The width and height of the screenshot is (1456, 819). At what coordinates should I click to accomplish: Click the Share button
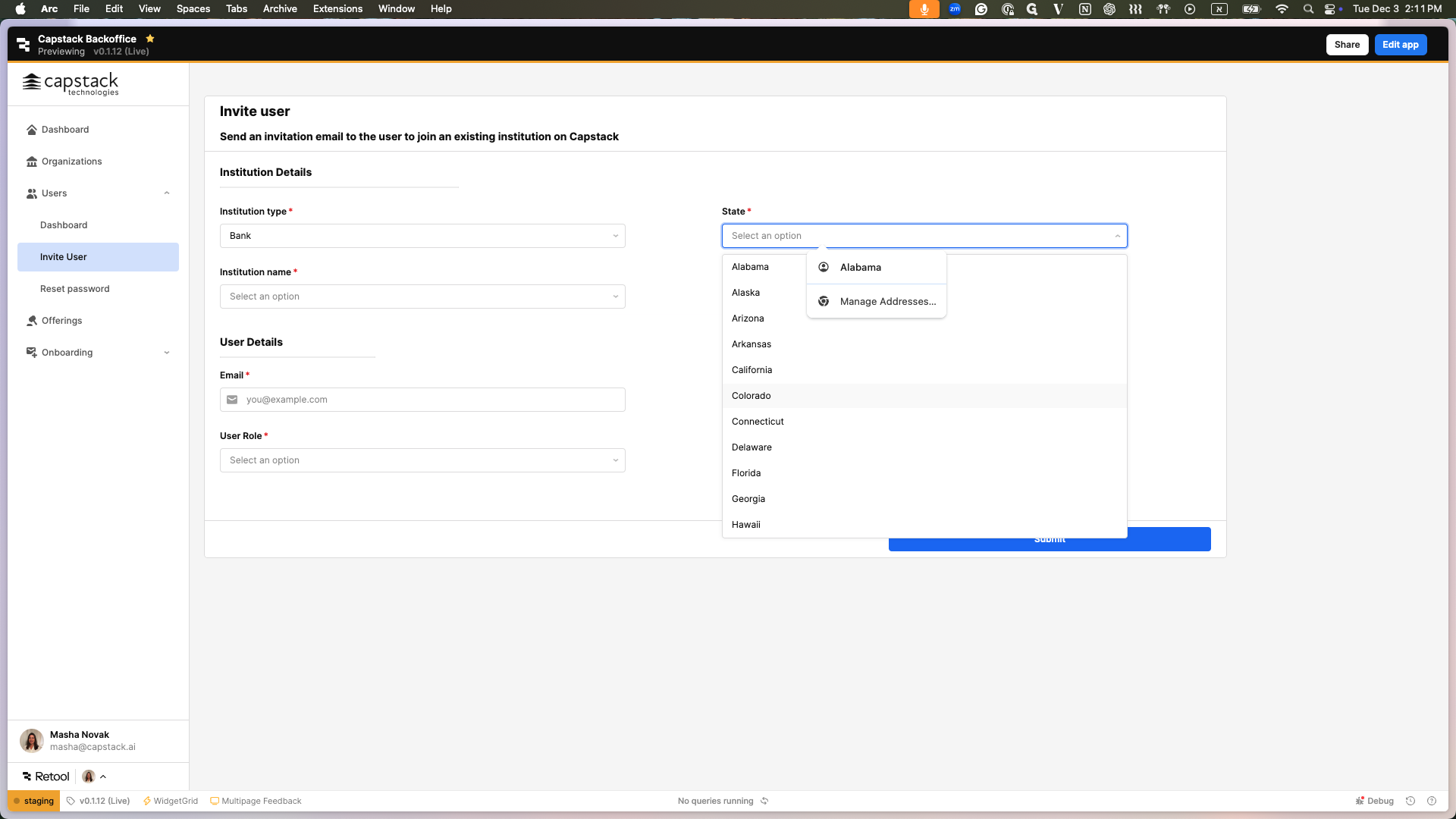pos(1347,45)
